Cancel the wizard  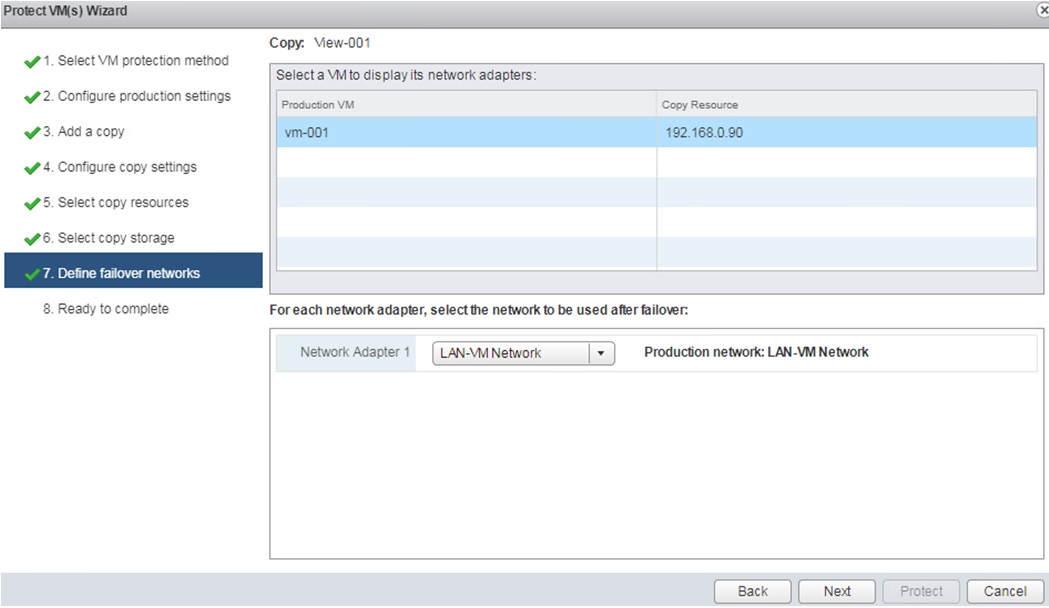[1005, 591]
